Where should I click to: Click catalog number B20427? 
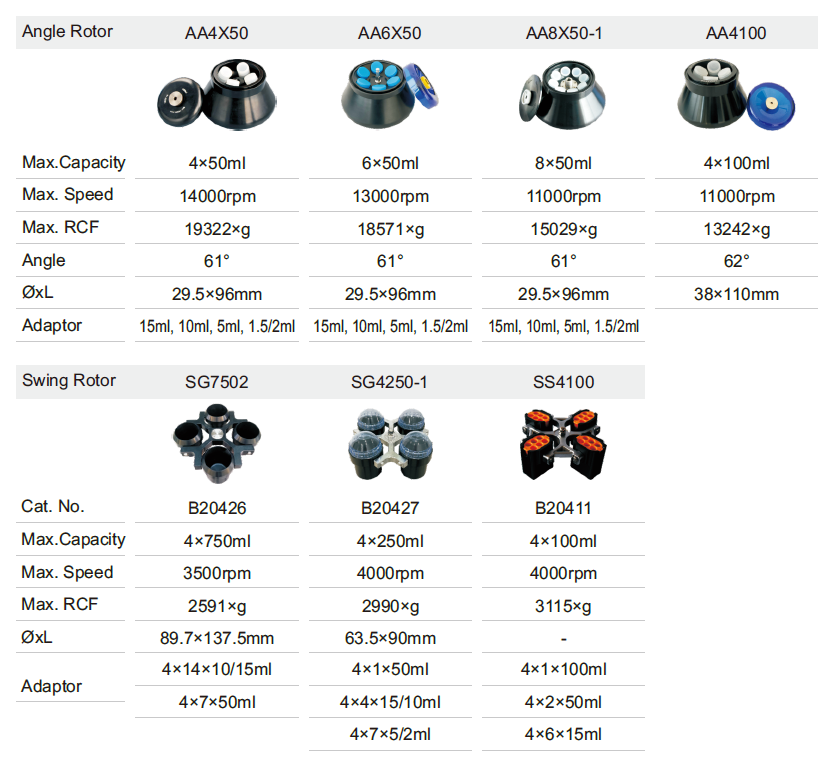point(390,508)
